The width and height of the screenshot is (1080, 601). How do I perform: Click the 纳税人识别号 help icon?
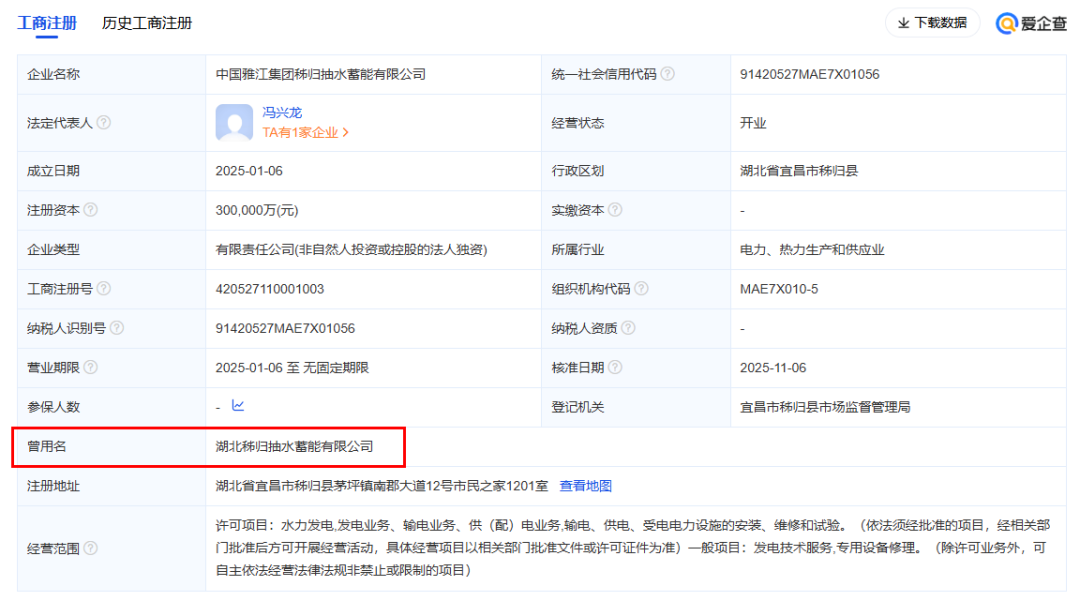117,328
